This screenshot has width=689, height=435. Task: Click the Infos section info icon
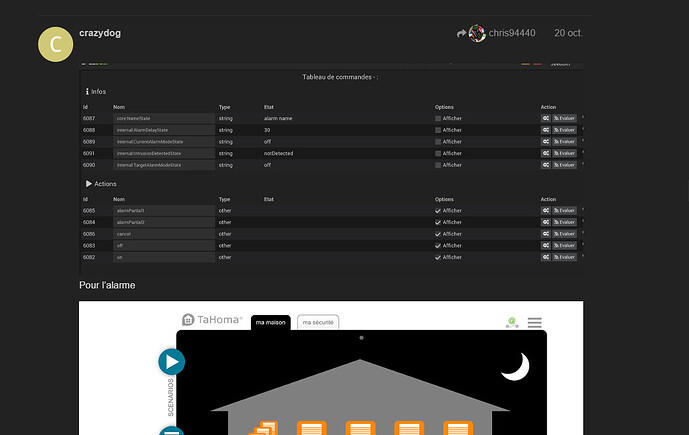(87, 91)
